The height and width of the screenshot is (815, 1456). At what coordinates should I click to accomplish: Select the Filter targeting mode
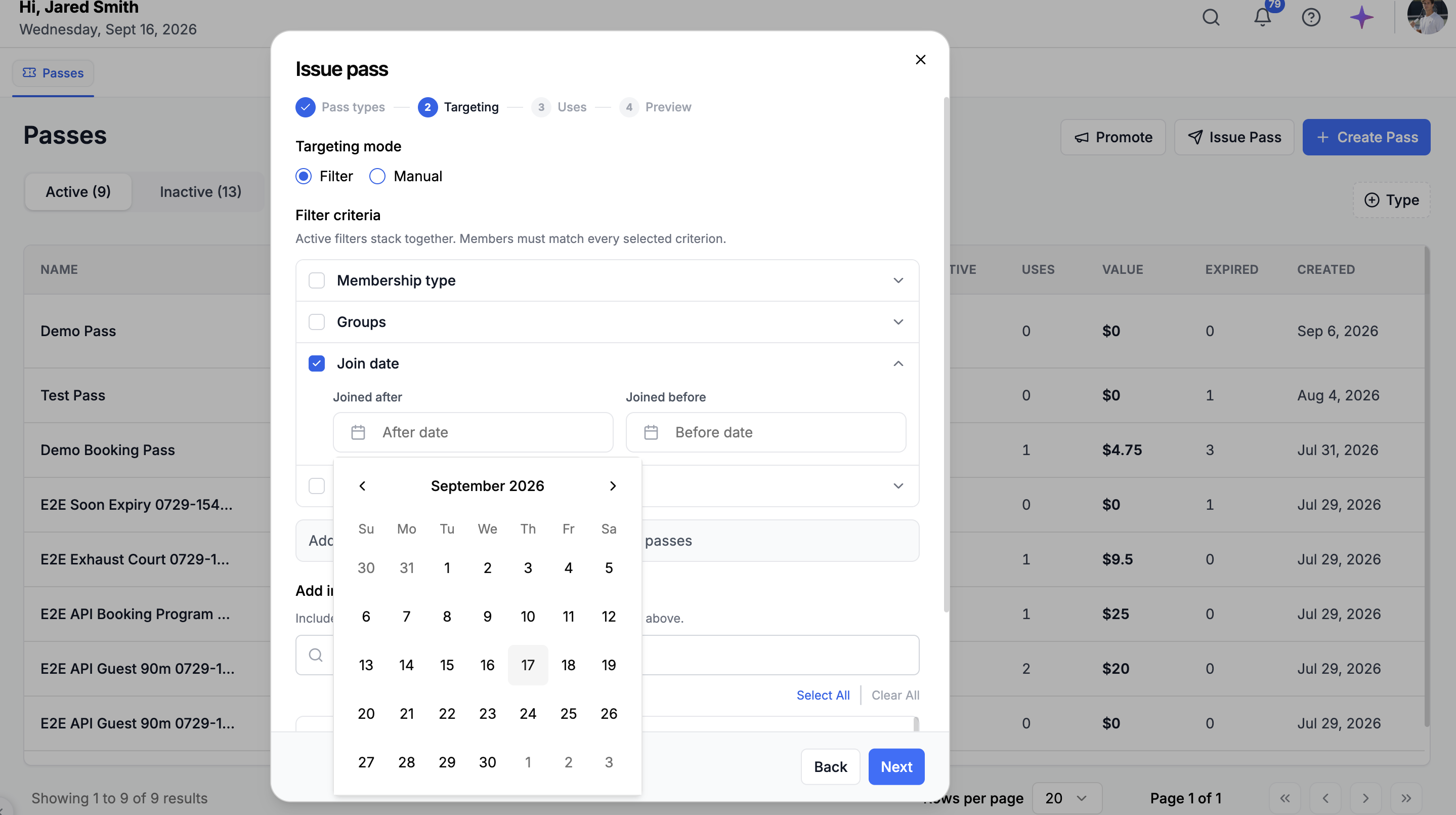(304, 177)
